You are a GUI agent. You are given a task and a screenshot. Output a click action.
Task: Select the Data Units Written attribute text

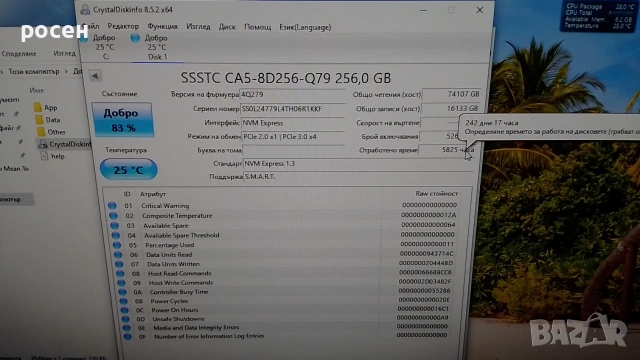(173, 264)
